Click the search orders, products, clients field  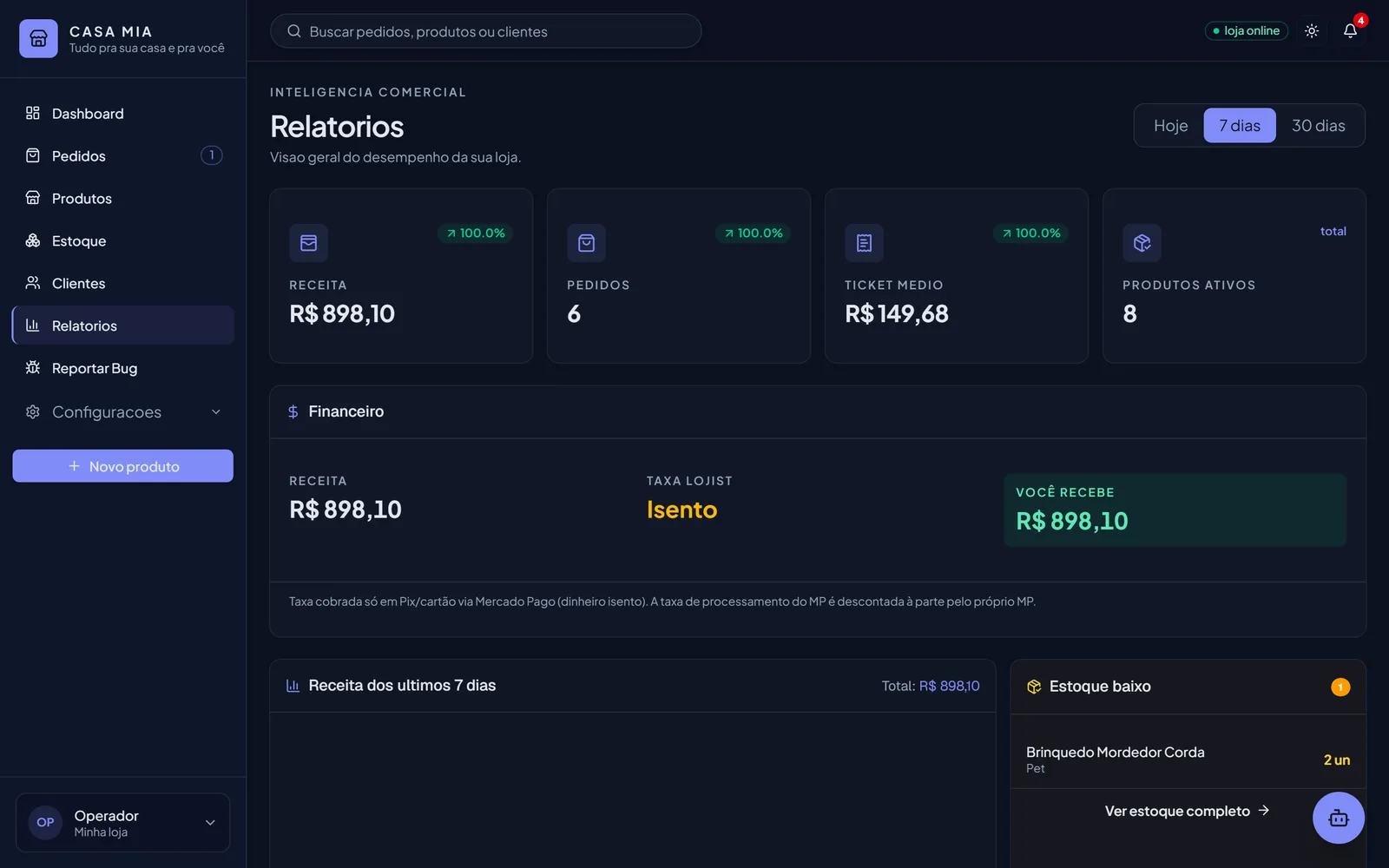tap(486, 31)
